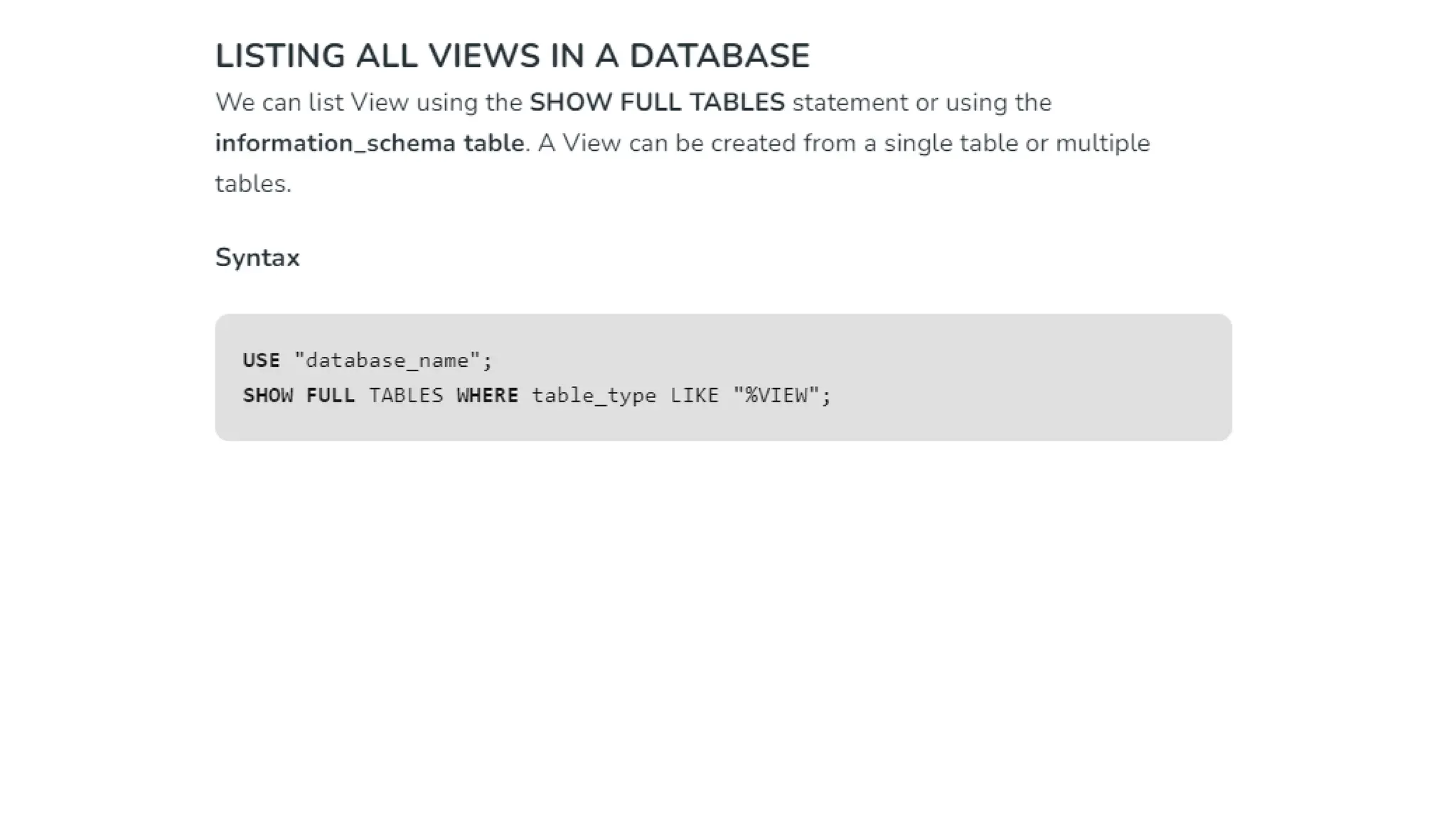Click the table_type word in the code
The image size is (1456, 819).
pos(594,395)
